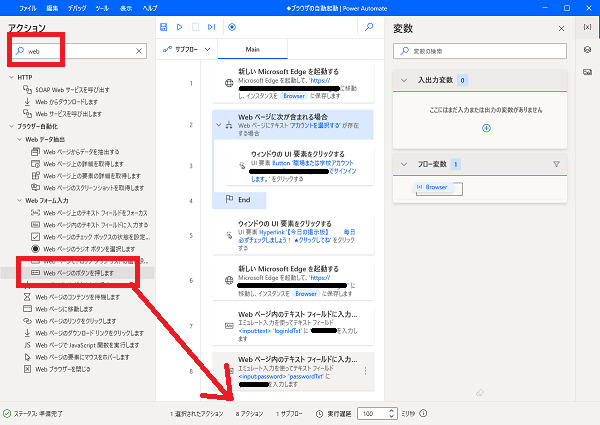600x425 pixels.
Task: Select action 6 新しい Microsoft Edge を起動する
Action: click(x=293, y=281)
